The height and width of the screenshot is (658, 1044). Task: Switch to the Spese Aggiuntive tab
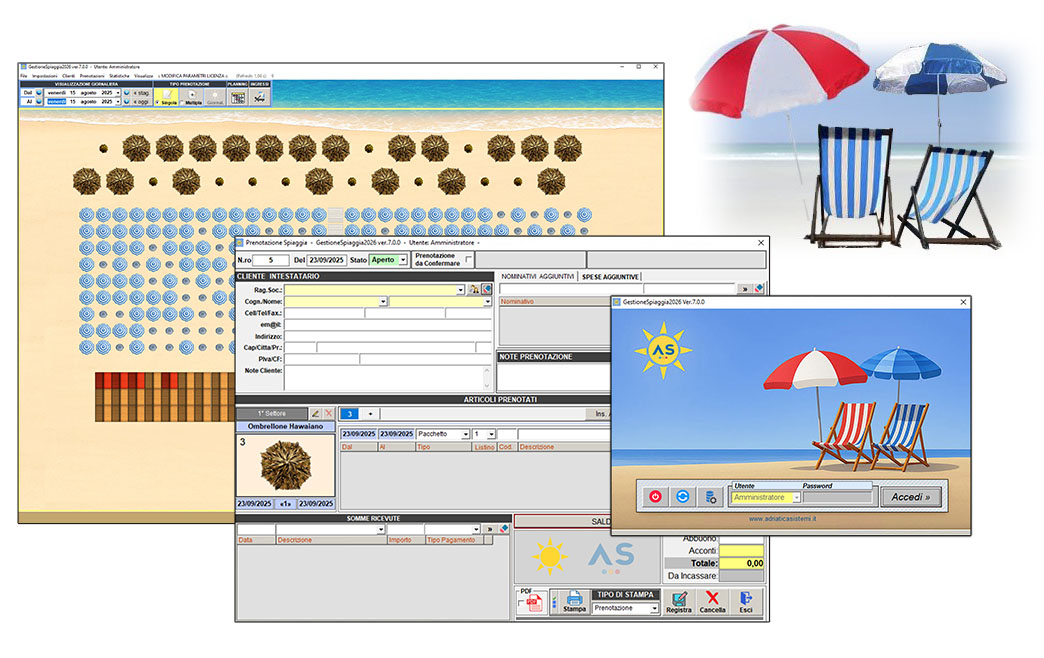610,276
